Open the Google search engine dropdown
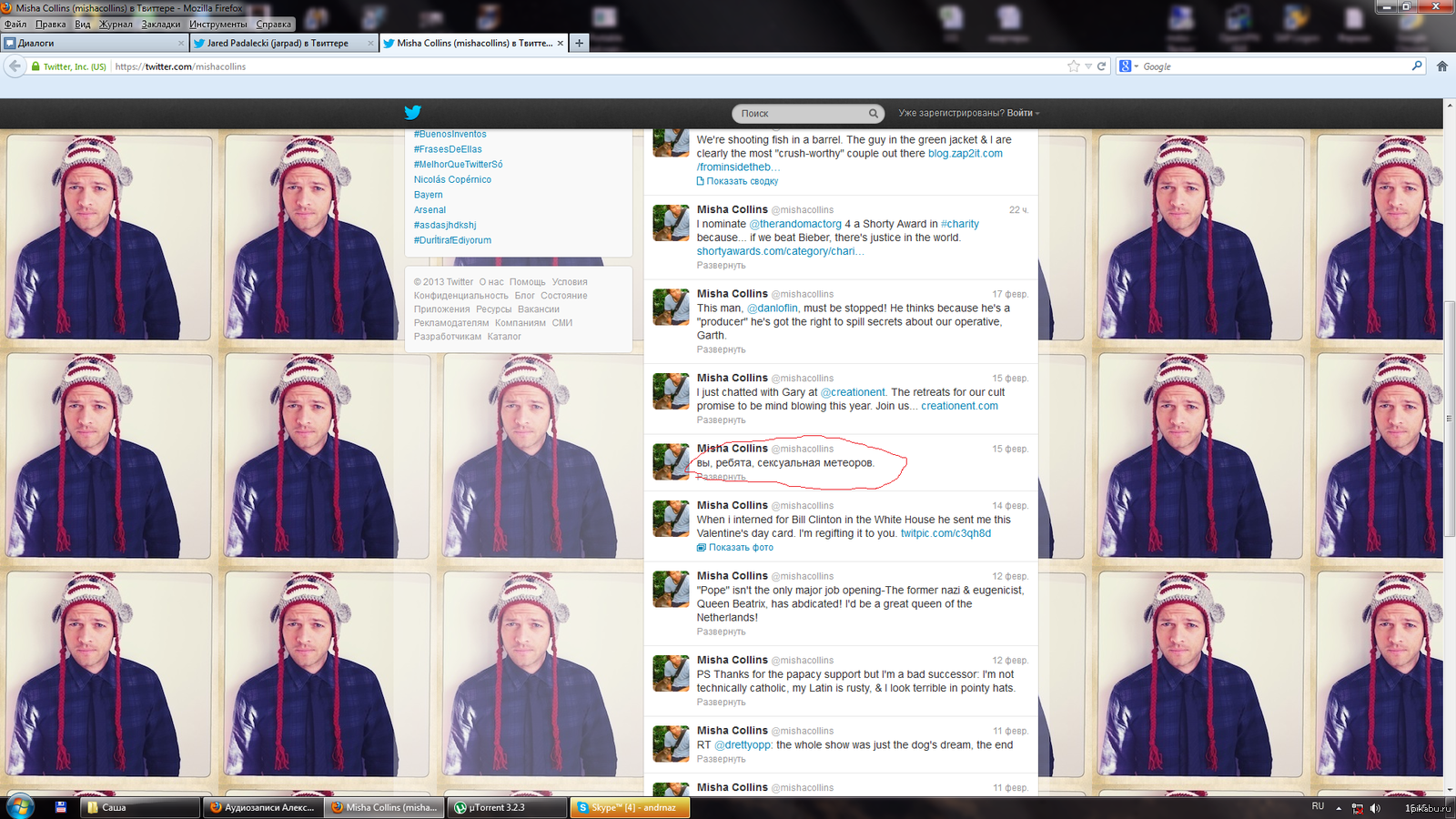Image resolution: width=1456 pixels, height=819 pixels. click(x=1129, y=66)
